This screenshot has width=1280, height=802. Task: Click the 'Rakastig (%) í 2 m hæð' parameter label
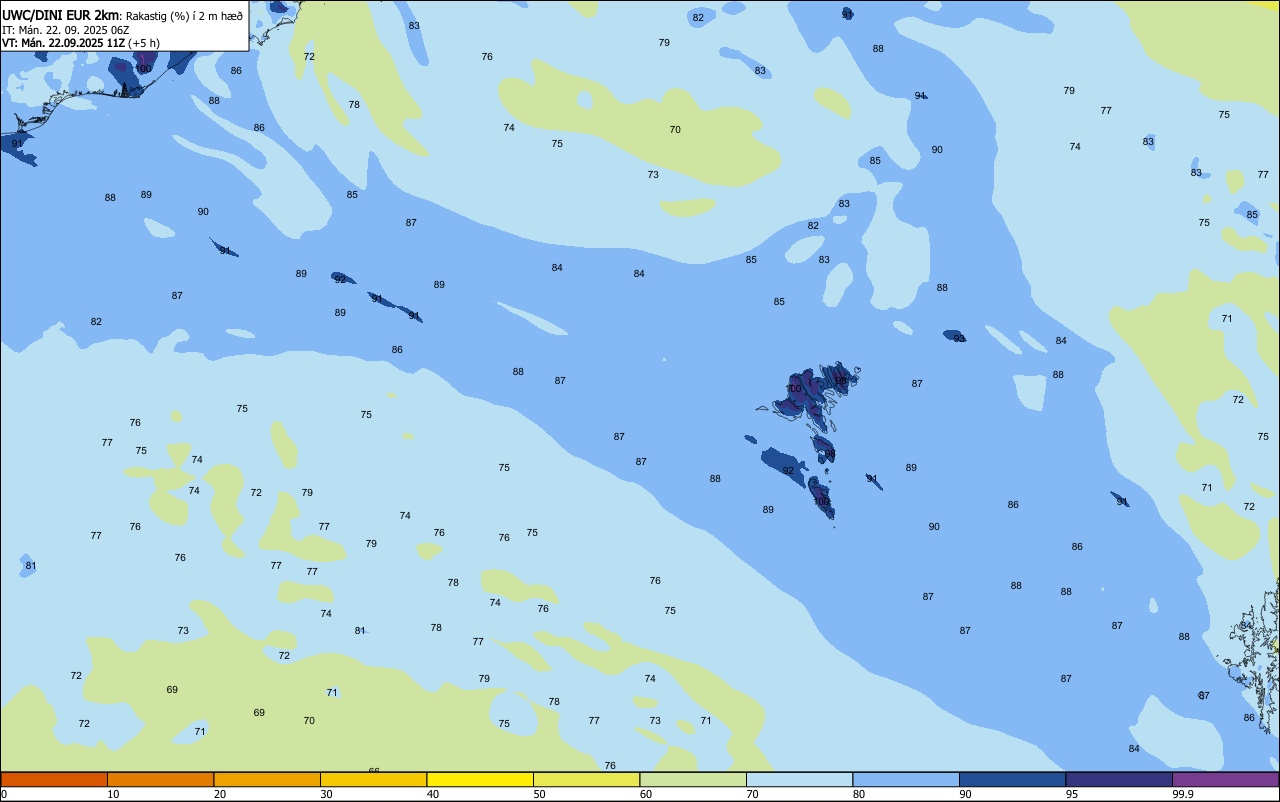[x=184, y=16]
